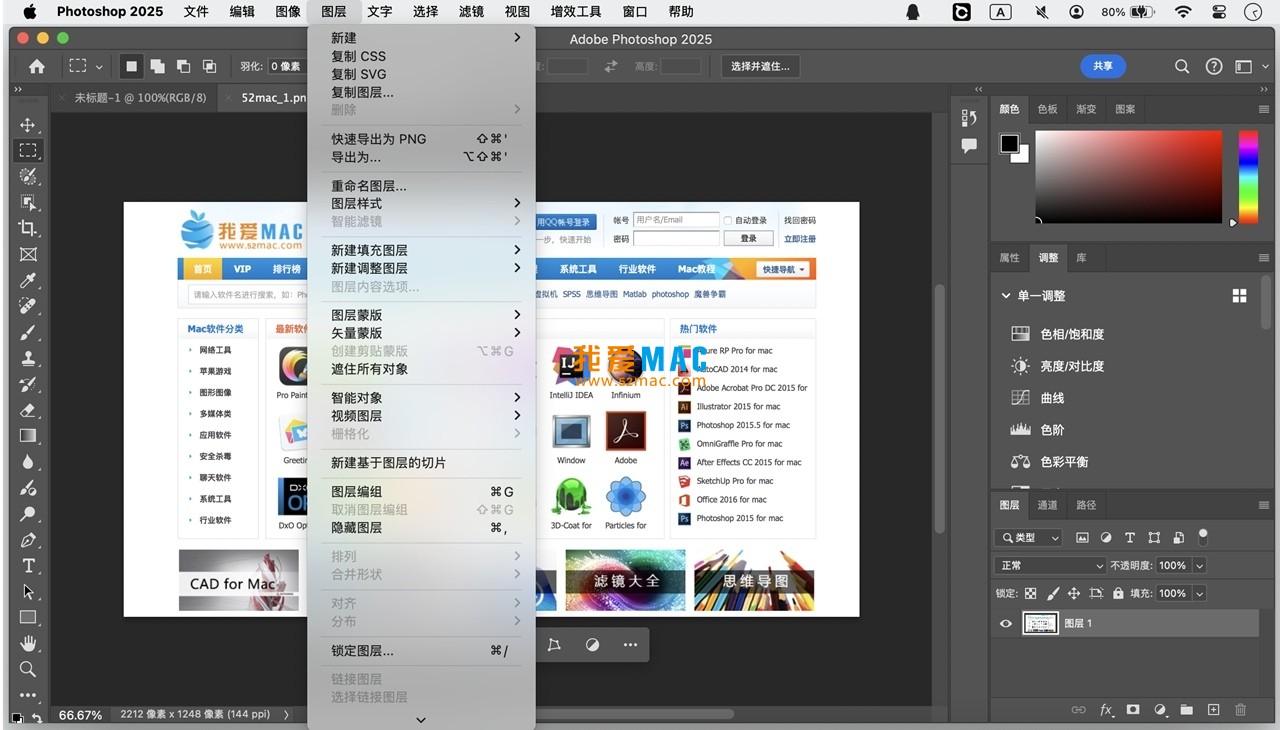
Task: Select the Zoom tool at toolbar bottom
Action: (x=28, y=670)
